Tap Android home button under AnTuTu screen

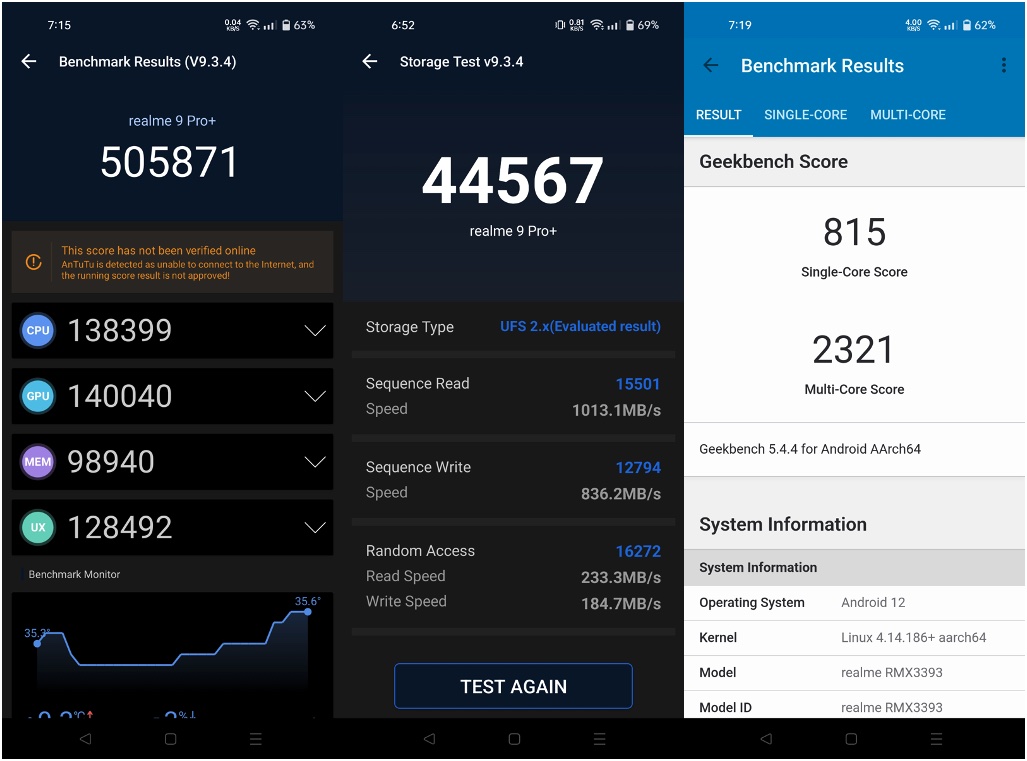tap(170, 739)
